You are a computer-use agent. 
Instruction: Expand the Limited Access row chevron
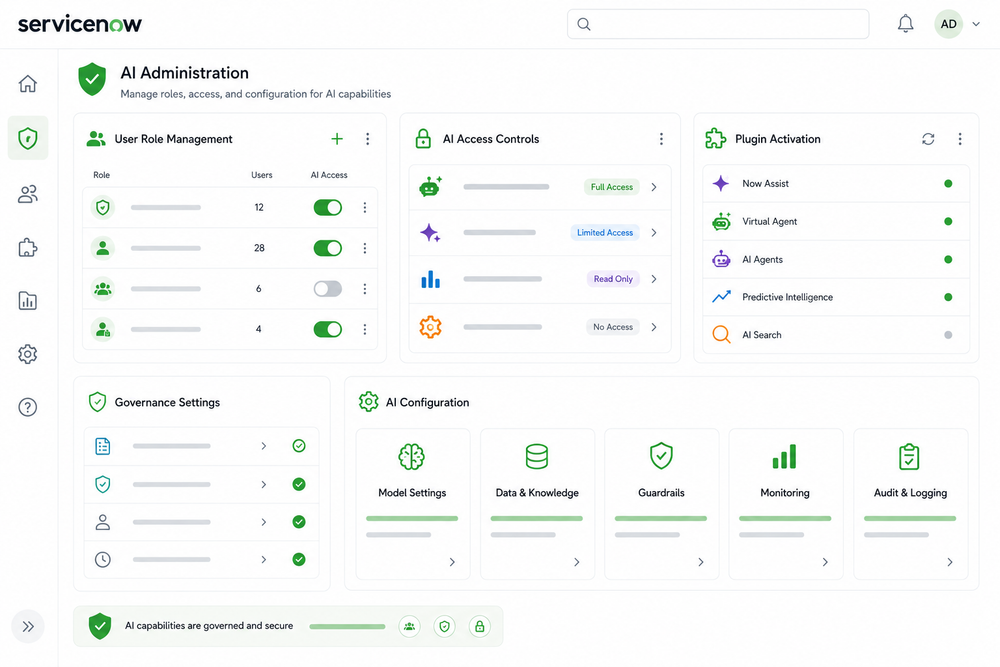pyautogui.click(x=654, y=233)
